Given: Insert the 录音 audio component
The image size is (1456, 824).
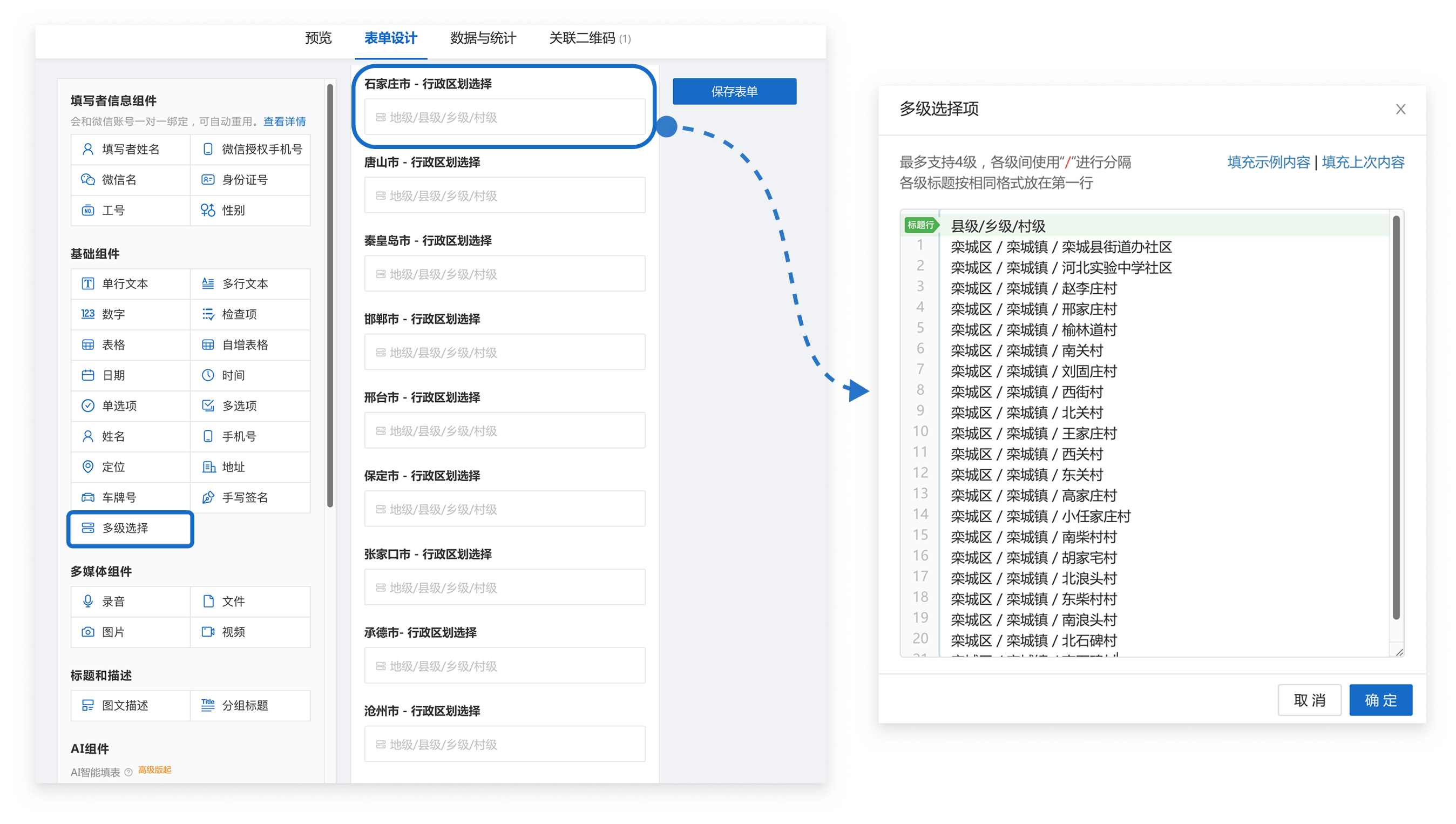Looking at the screenshot, I should tap(113, 602).
